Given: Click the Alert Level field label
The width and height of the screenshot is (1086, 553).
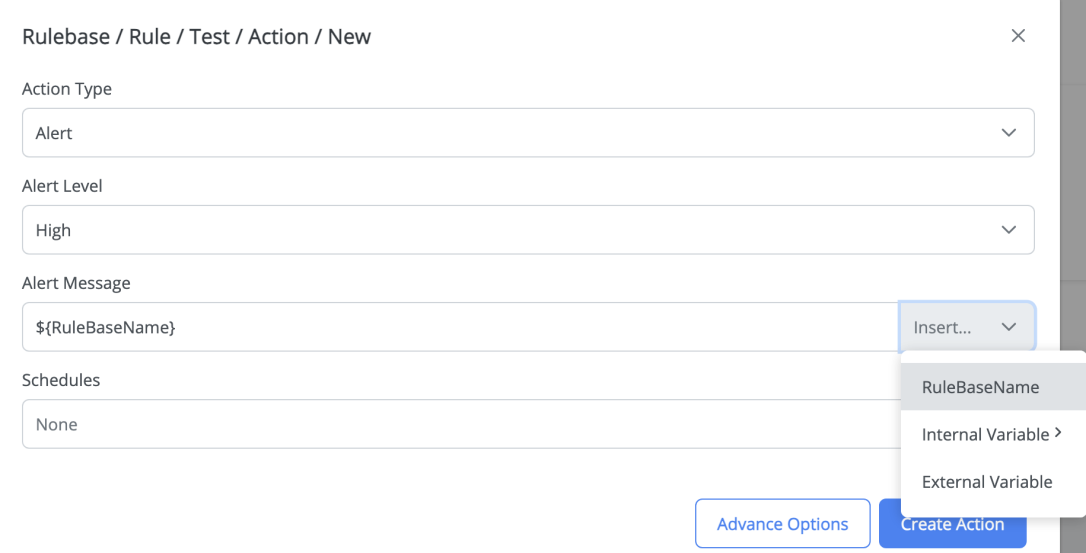Looking at the screenshot, I should tap(62, 186).
